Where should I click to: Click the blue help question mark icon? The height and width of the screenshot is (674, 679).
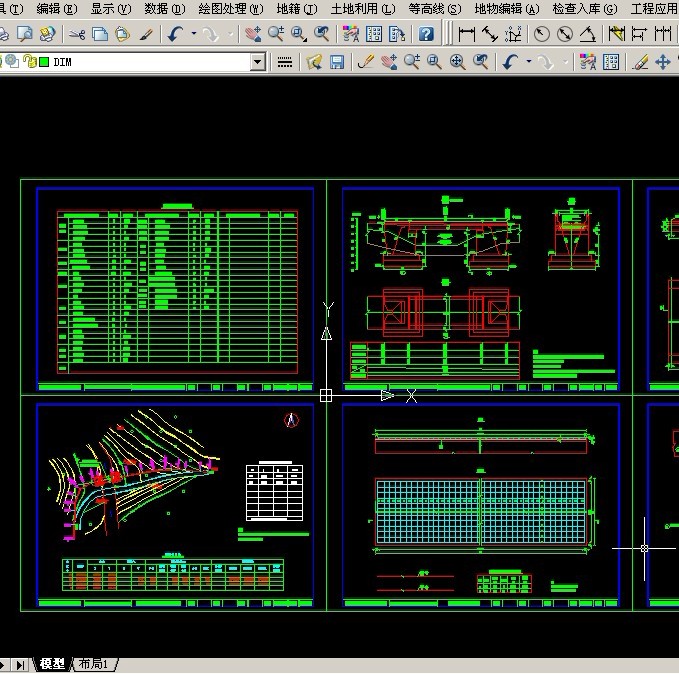(426, 34)
